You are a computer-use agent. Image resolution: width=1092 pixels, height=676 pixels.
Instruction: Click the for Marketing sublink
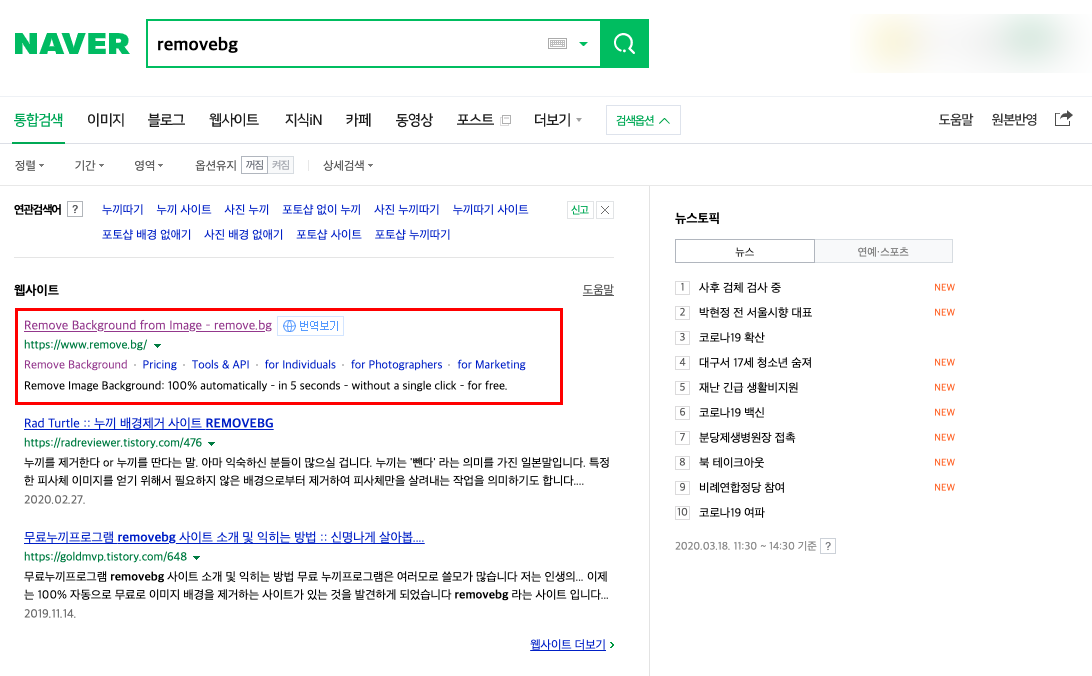492,364
